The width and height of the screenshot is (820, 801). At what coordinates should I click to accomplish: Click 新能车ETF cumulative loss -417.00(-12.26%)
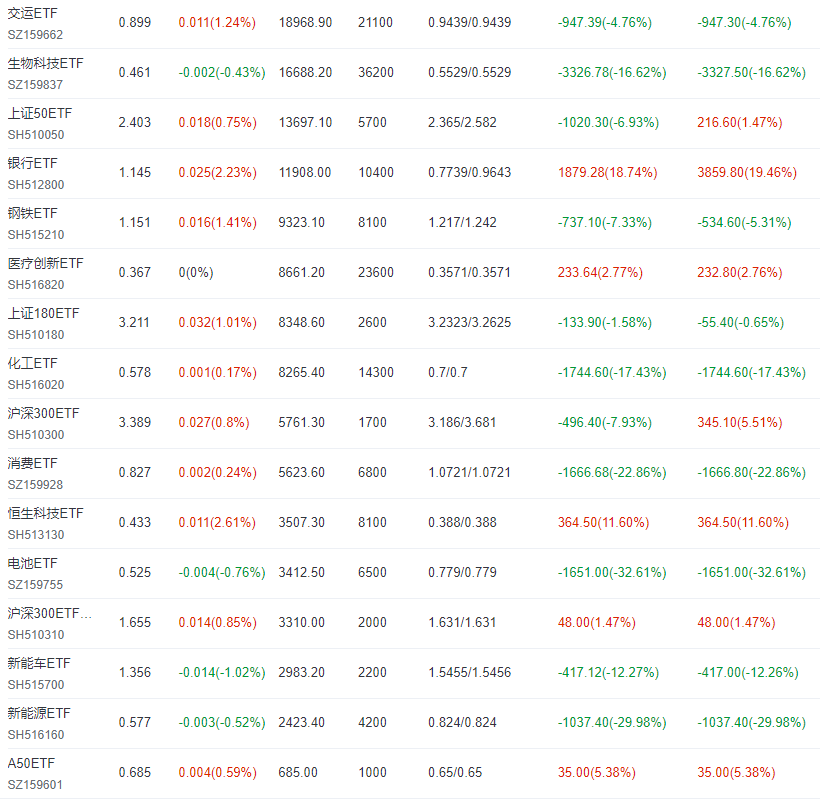tap(748, 672)
